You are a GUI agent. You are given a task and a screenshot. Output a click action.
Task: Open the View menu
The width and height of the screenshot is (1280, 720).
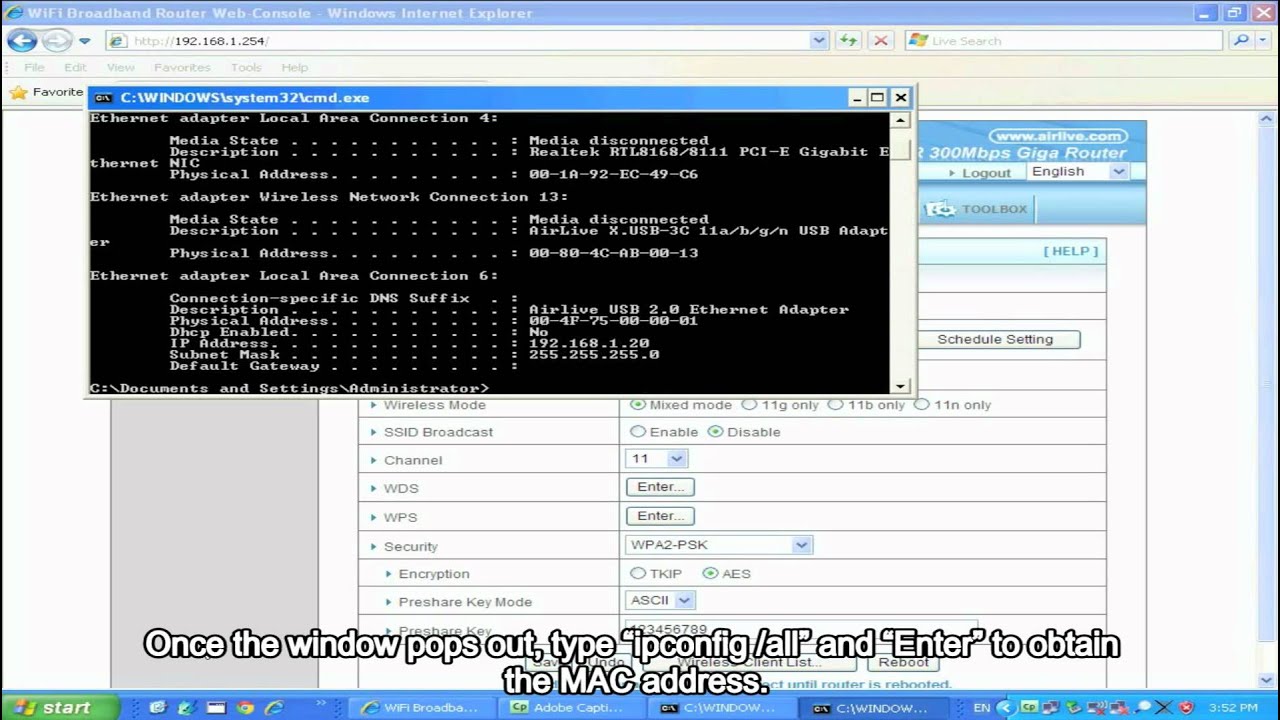120,67
